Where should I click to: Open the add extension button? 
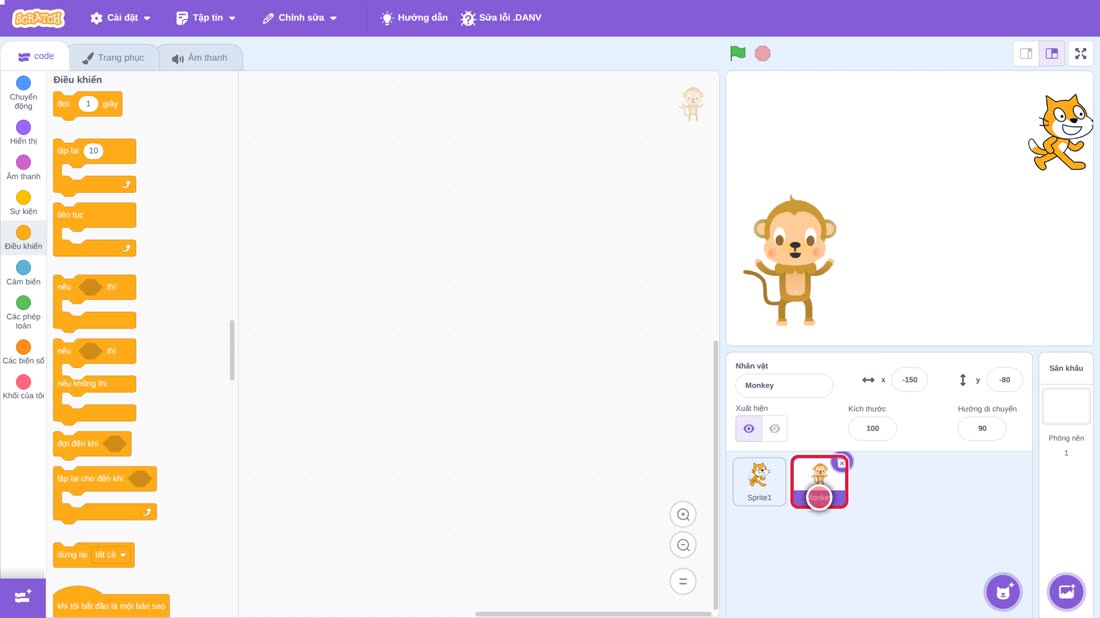22,597
